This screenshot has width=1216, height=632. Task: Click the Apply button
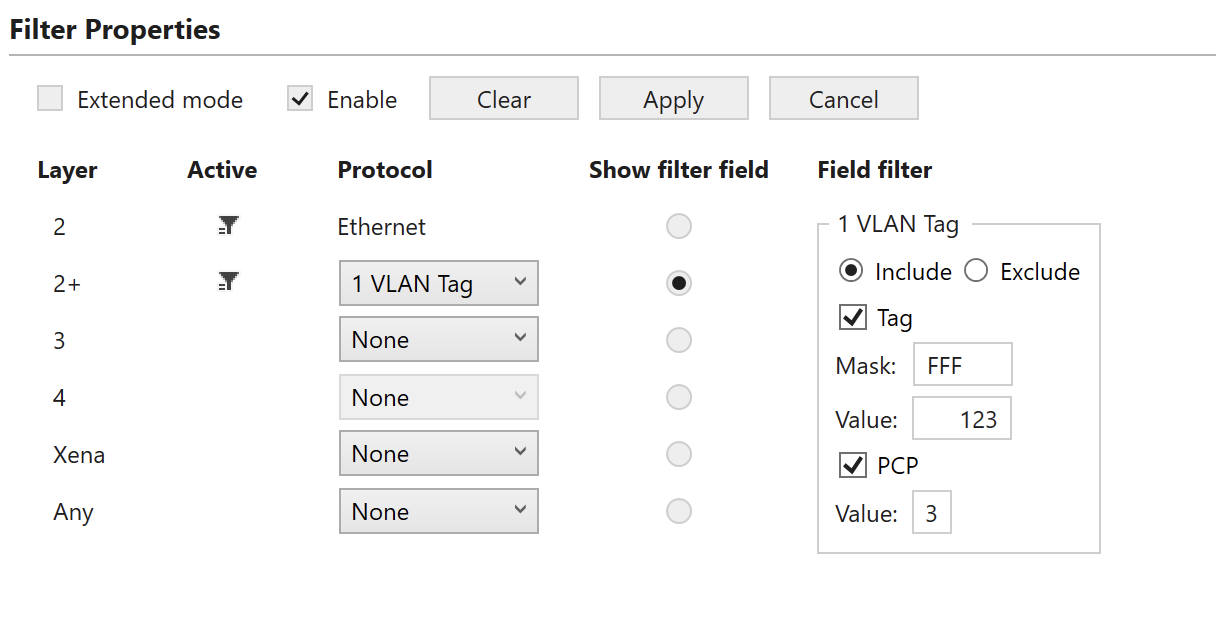tap(674, 99)
